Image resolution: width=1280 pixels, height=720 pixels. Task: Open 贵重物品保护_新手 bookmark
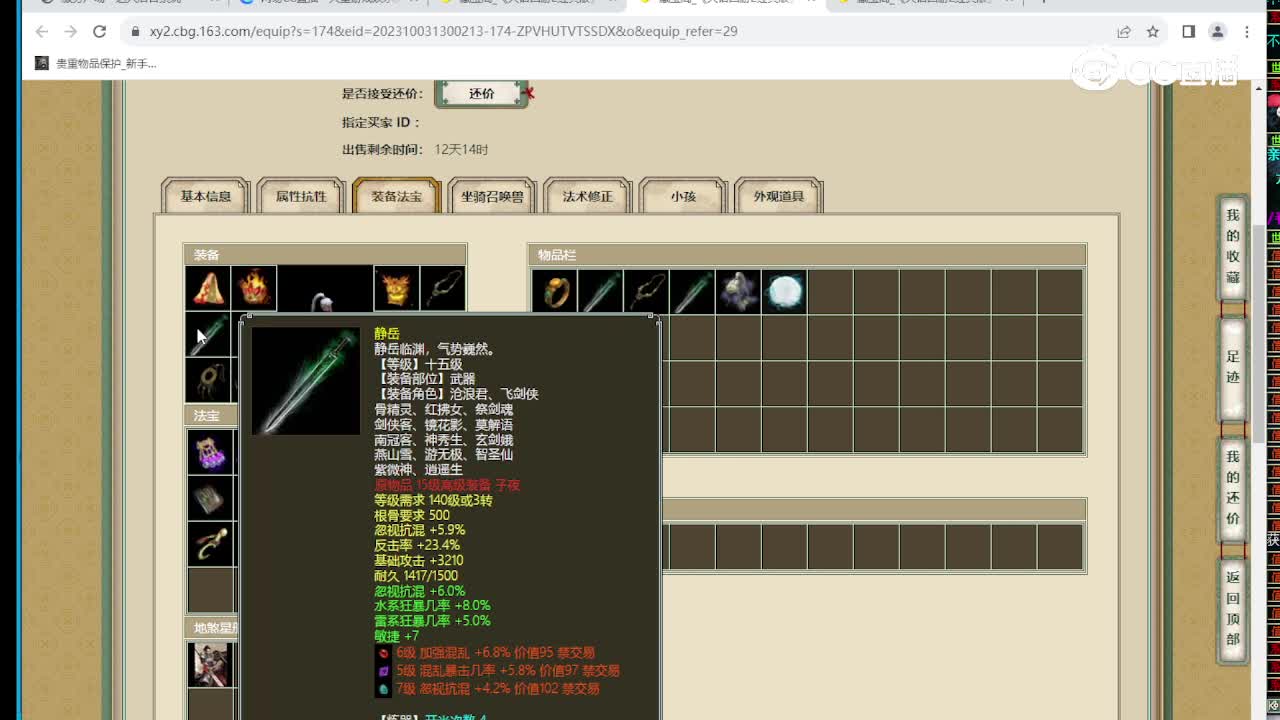[96, 63]
